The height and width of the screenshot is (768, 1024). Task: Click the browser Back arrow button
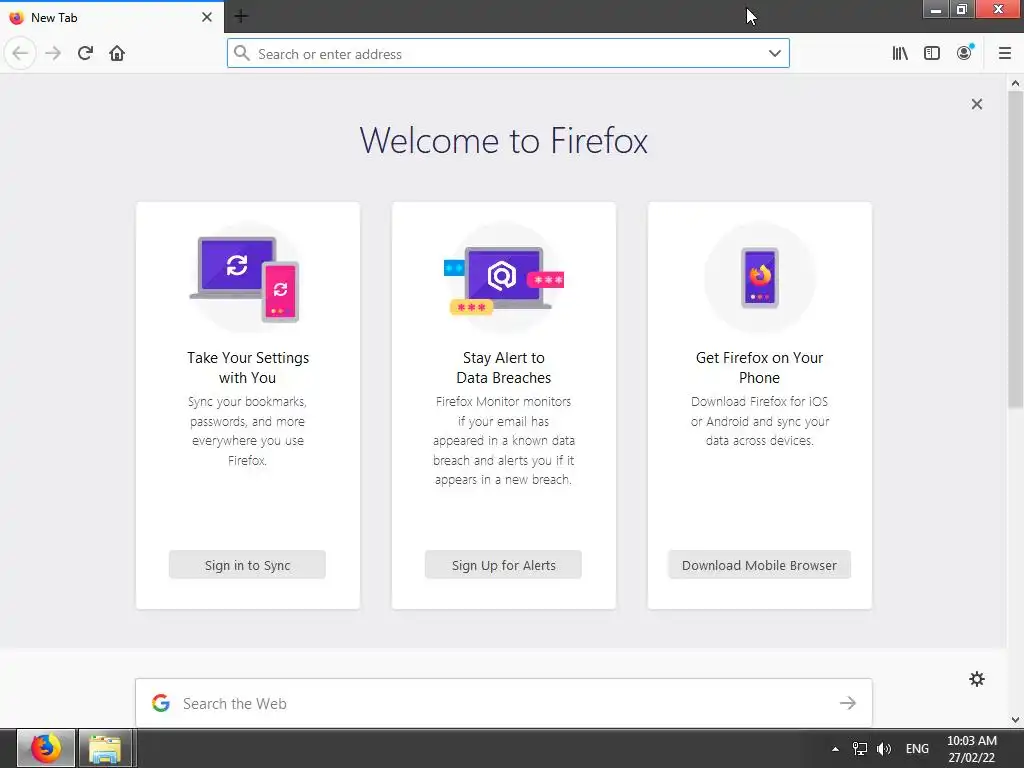point(20,53)
